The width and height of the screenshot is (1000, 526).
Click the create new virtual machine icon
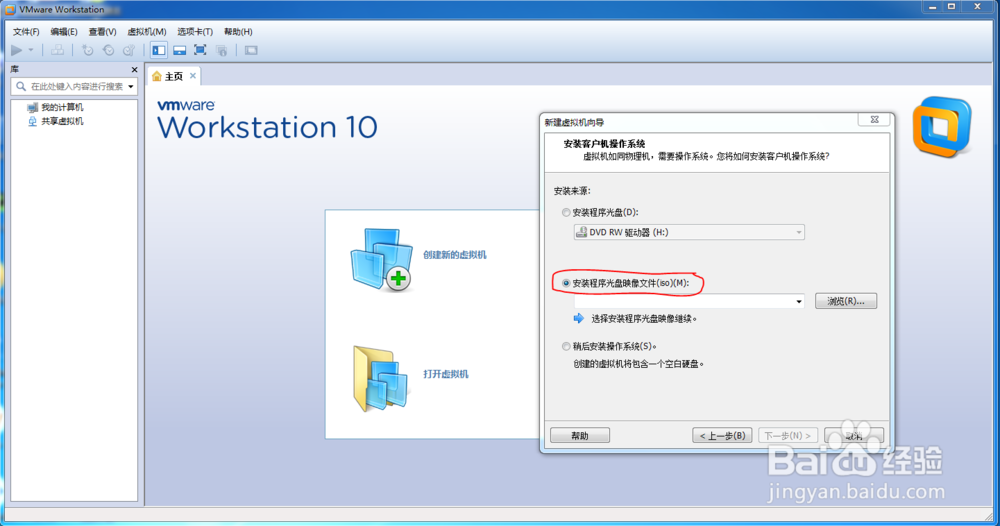click(381, 260)
